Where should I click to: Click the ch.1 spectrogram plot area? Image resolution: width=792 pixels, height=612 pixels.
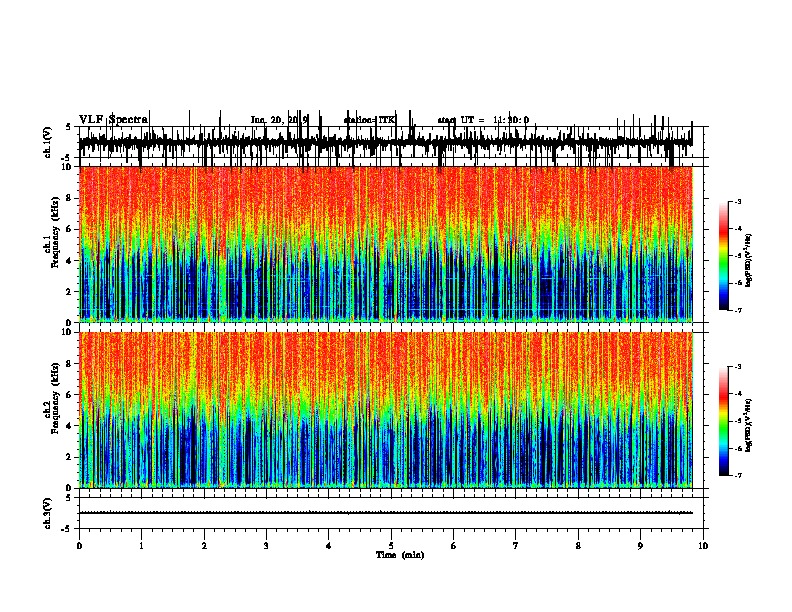point(385,244)
